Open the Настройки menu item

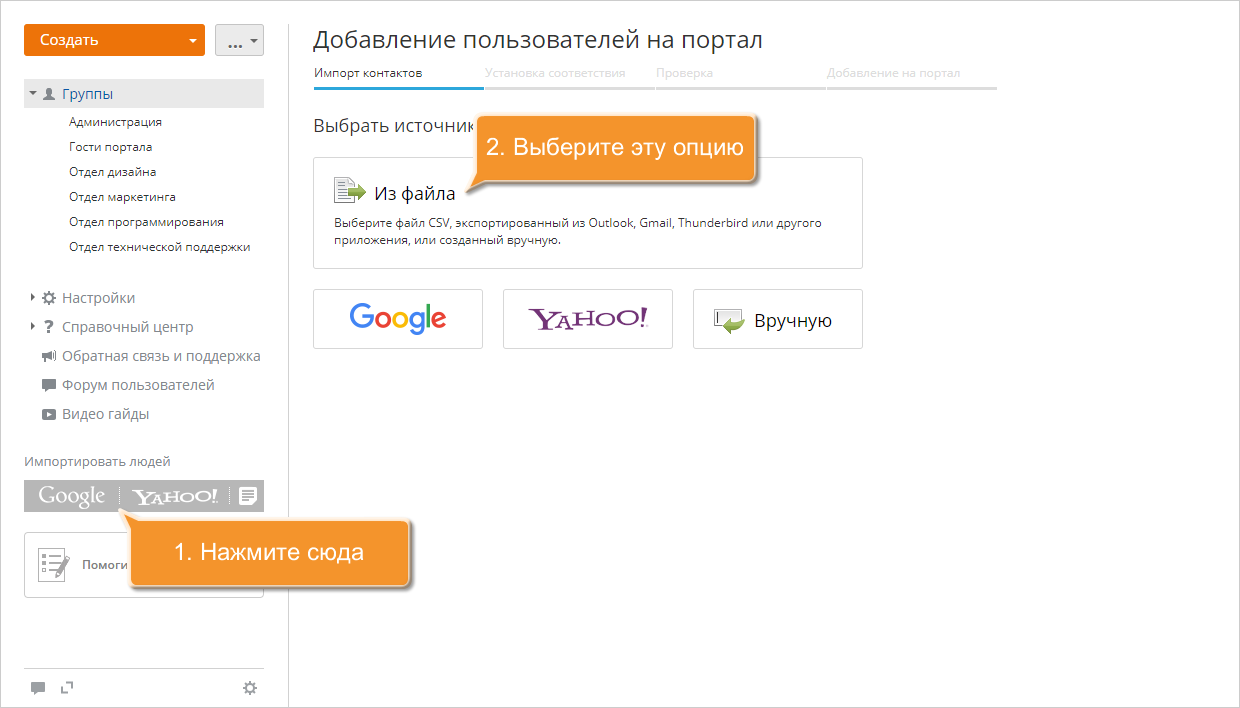click(98, 298)
